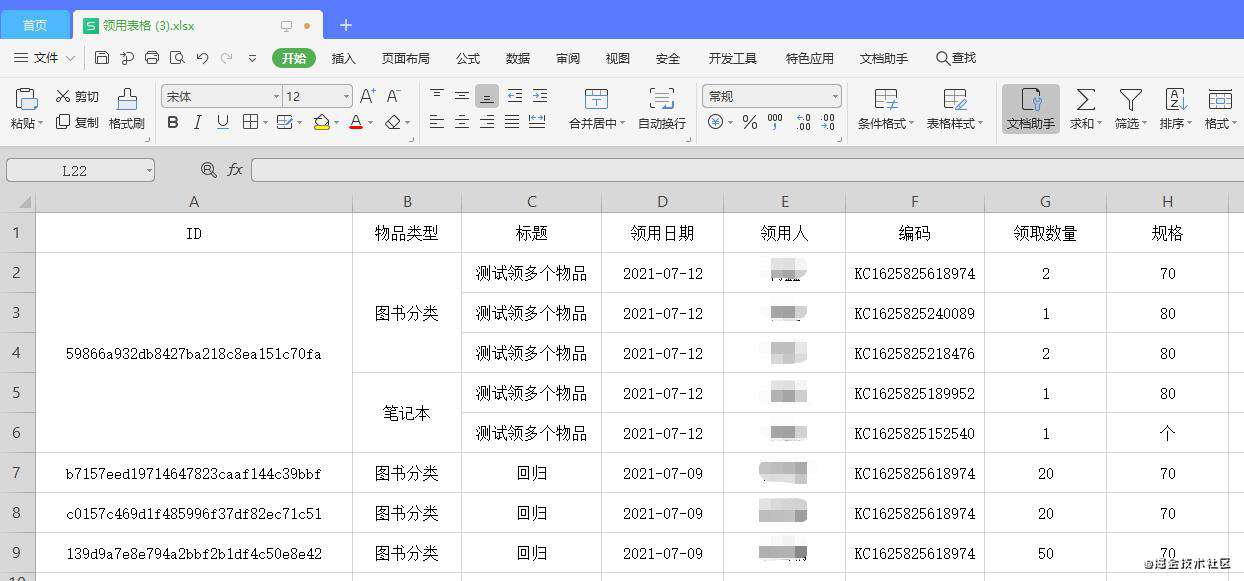Increase font size with the A+ icon
The image size is (1244, 581).
(367, 96)
